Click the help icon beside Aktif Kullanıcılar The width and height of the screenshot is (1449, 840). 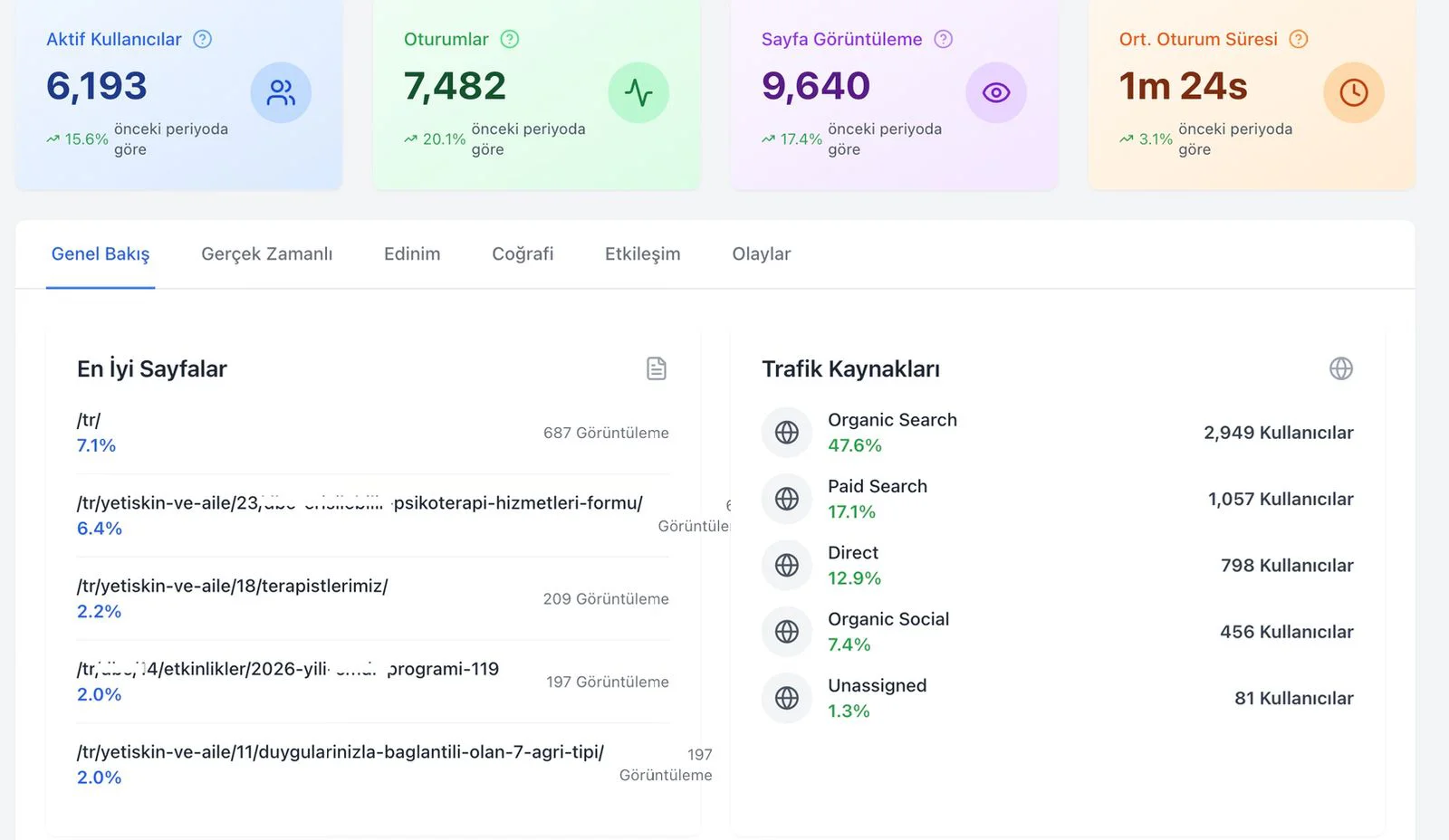(x=203, y=39)
